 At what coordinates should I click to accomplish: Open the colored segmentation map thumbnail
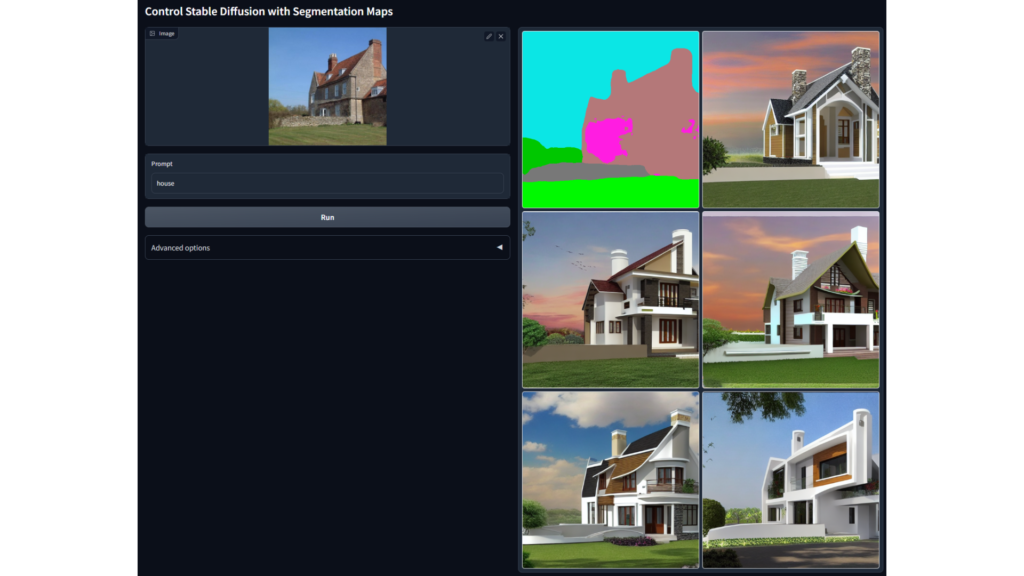point(610,119)
